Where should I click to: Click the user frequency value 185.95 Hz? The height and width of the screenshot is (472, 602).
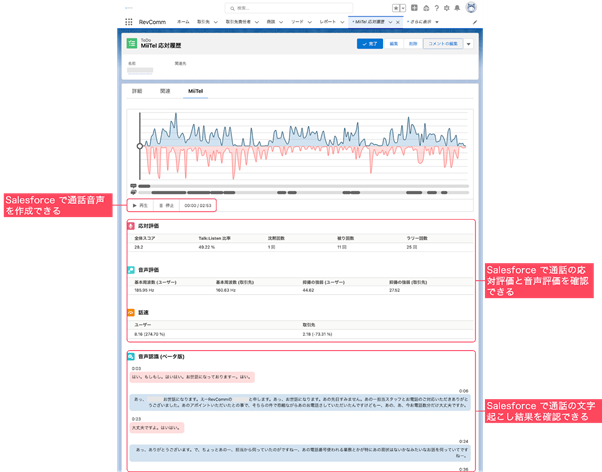144,290
